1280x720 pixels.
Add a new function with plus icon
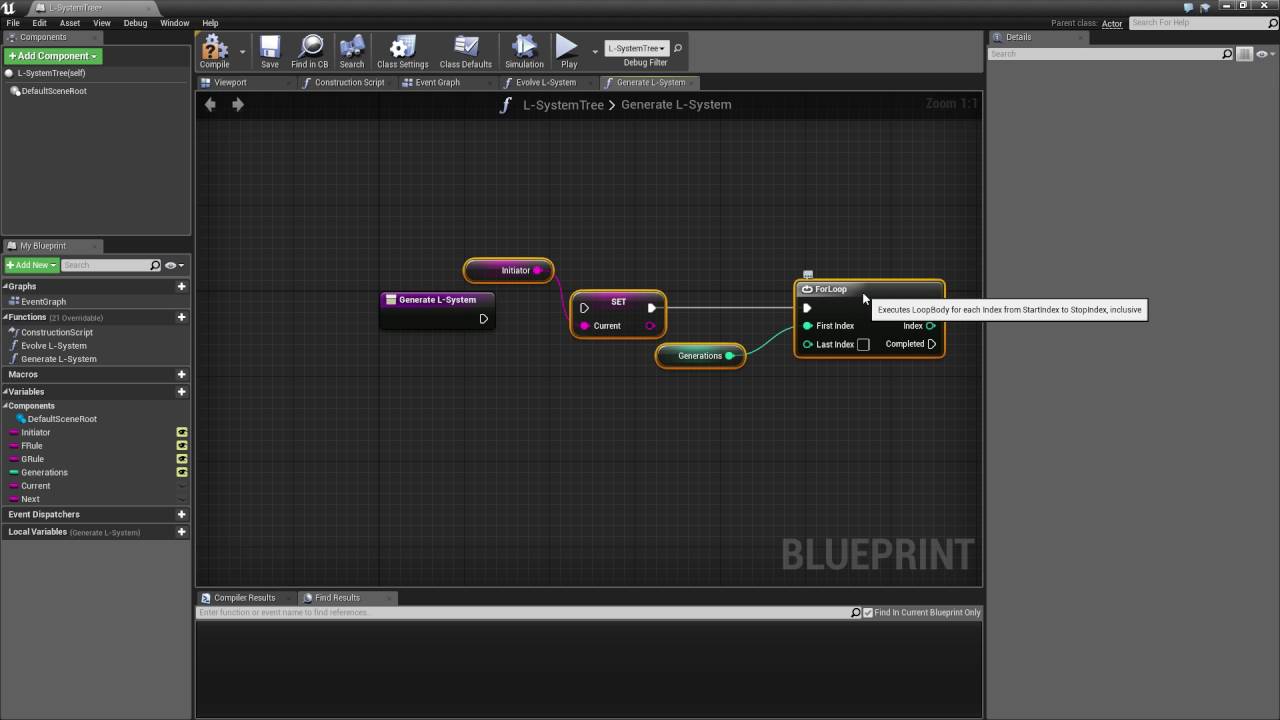(x=181, y=317)
